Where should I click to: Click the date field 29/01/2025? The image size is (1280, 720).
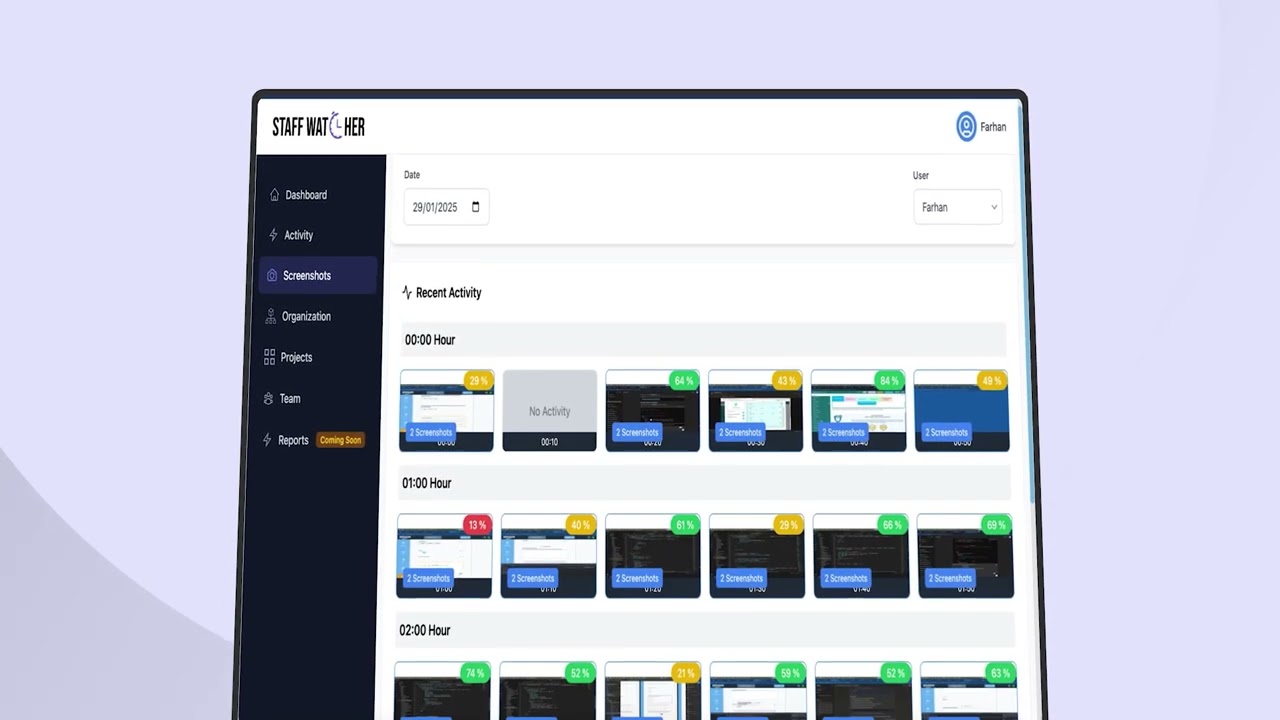click(x=446, y=207)
